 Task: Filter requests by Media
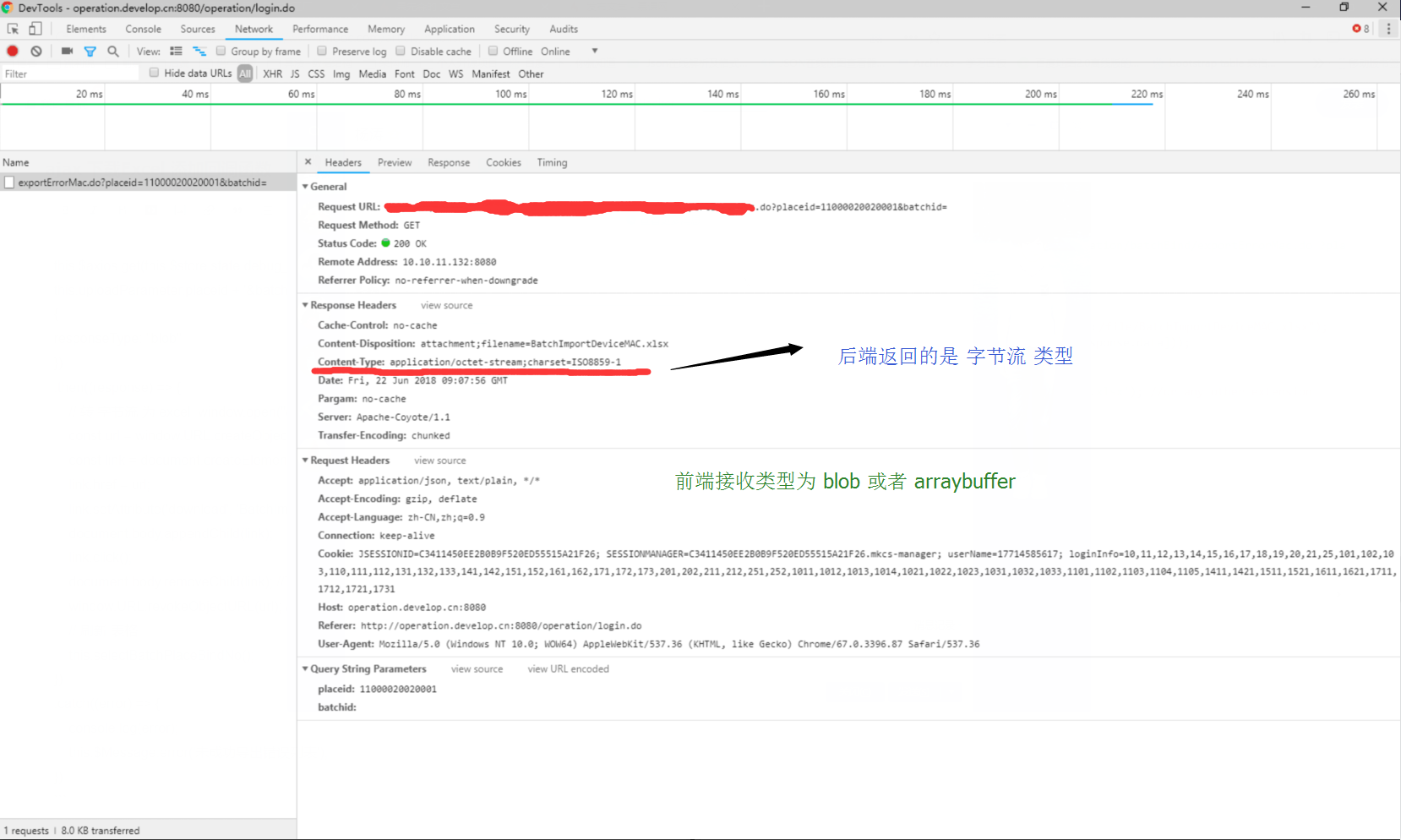pos(372,74)
